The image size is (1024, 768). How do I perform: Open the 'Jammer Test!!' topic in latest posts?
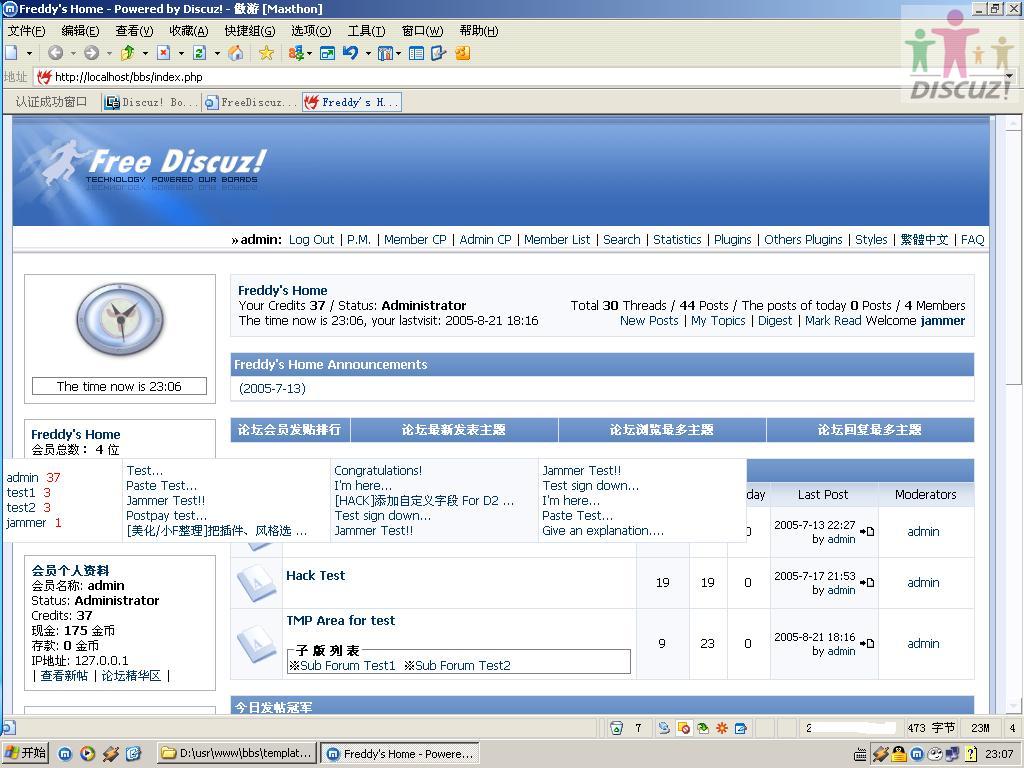[x=165, y=501]
